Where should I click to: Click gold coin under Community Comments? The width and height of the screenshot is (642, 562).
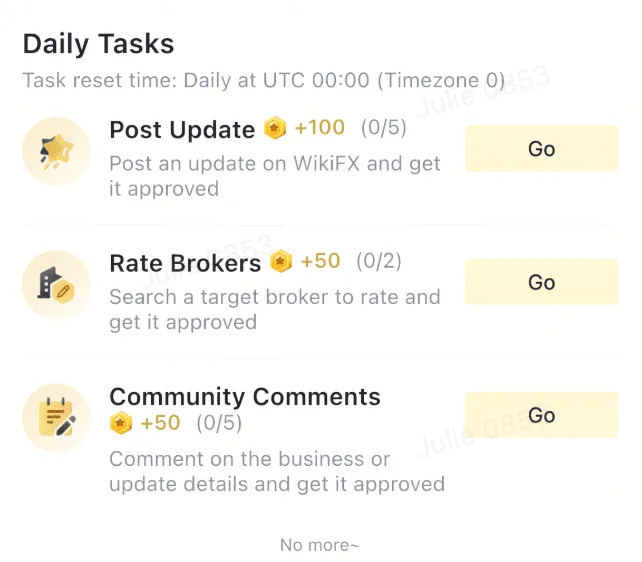[121, 423]
